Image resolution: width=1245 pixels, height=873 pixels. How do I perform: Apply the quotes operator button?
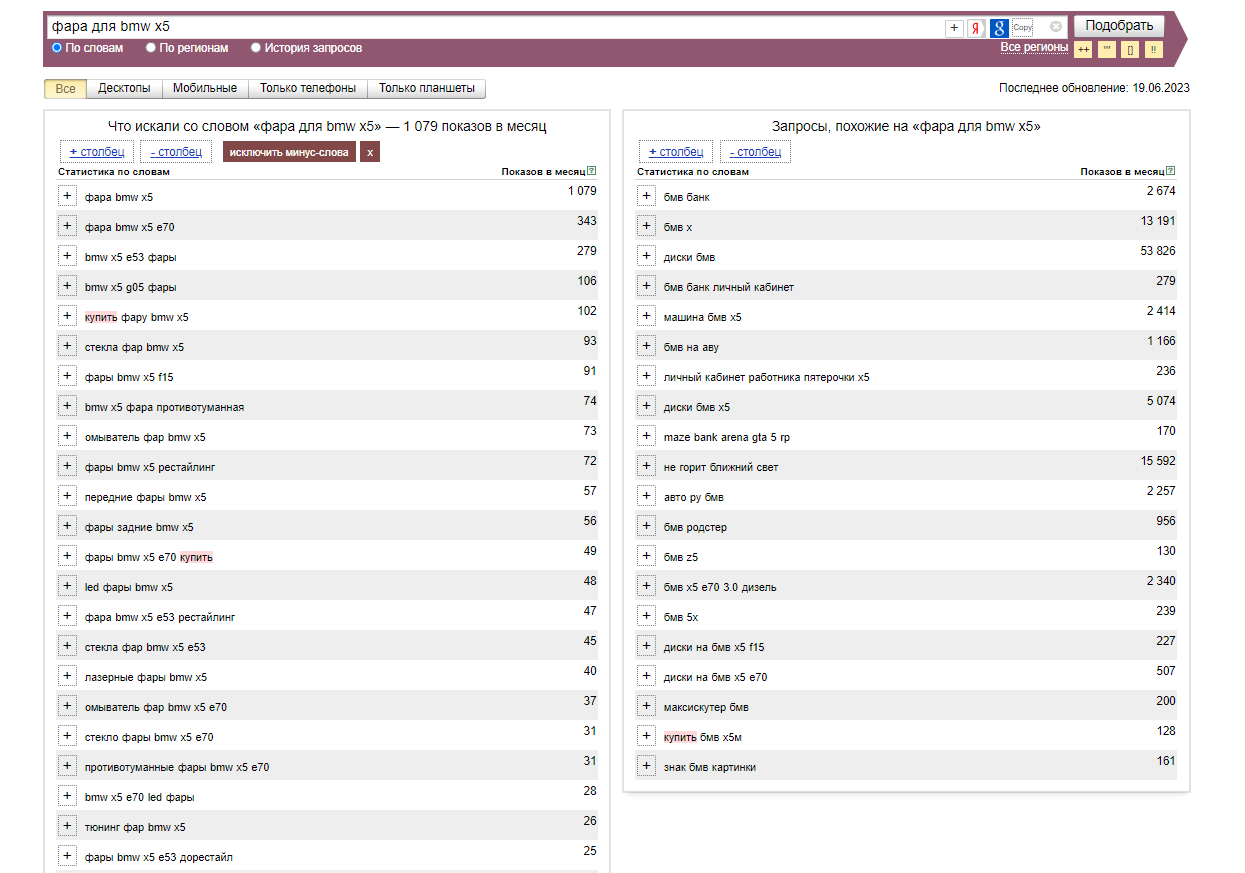click(1107, 49)
